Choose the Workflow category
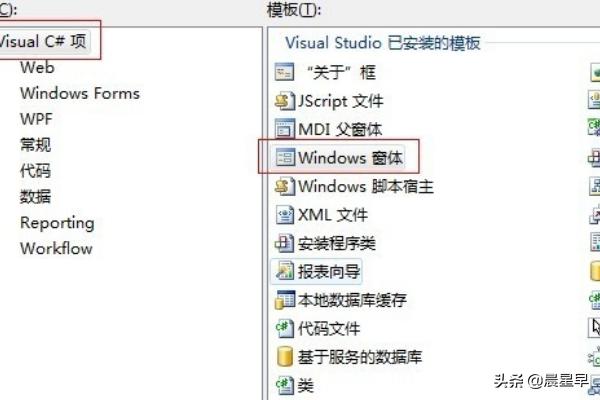Viewport: 600px width, 400px height. [56, 248]
